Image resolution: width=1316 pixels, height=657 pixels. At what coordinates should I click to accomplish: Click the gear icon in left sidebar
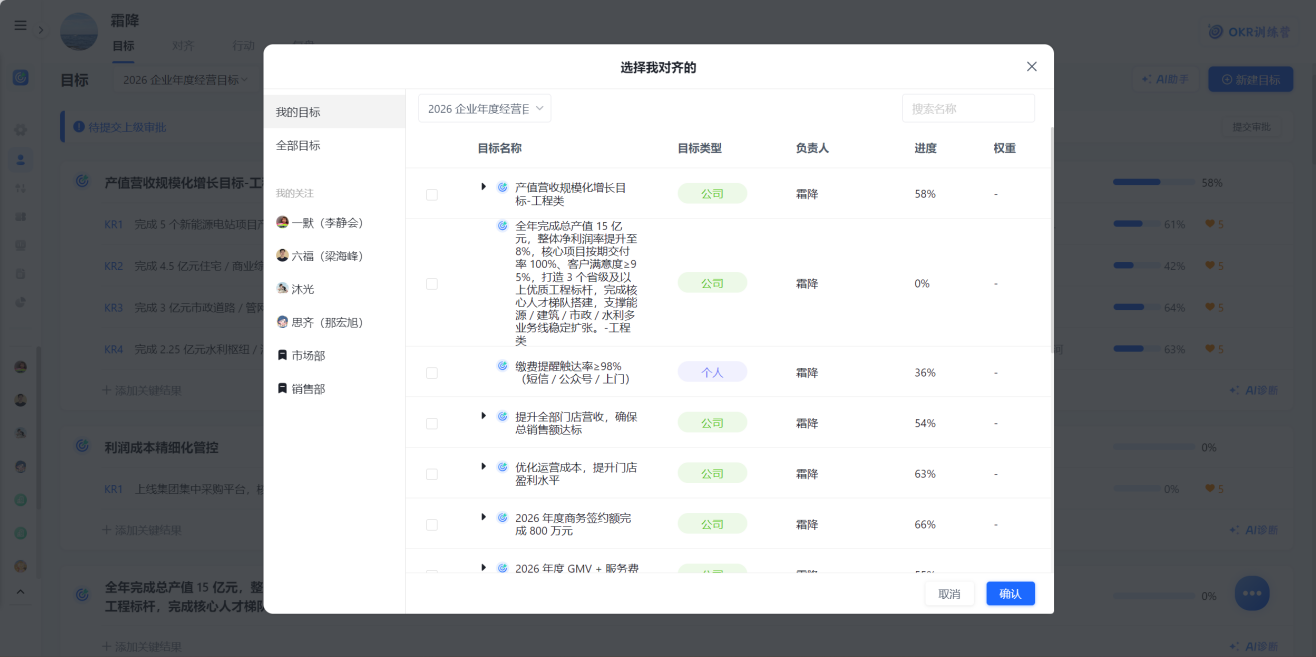coord(20,130)
